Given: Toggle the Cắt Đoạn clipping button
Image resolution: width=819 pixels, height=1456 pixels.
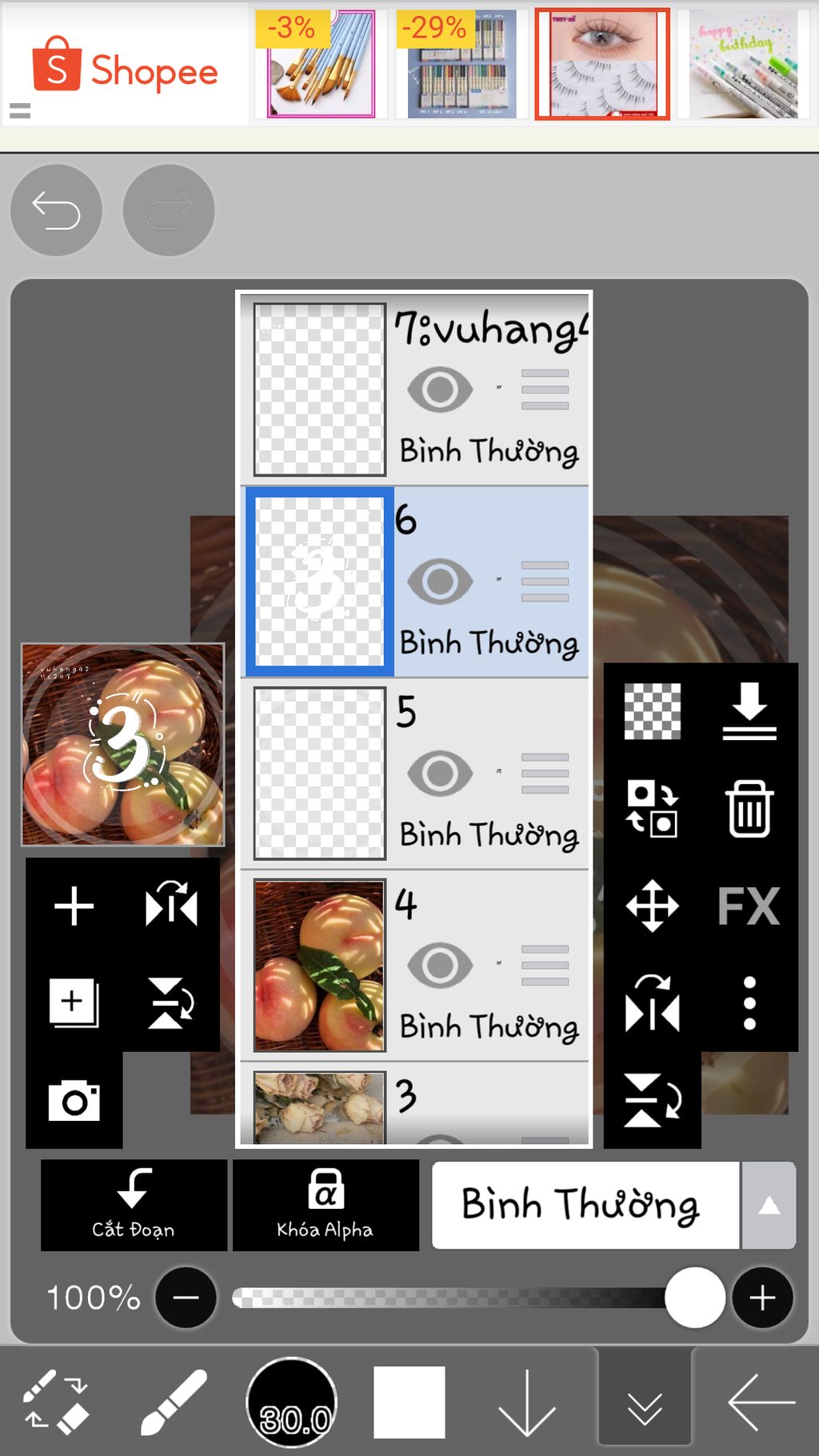Looking at the screenshot, I should click(134, 1206).
